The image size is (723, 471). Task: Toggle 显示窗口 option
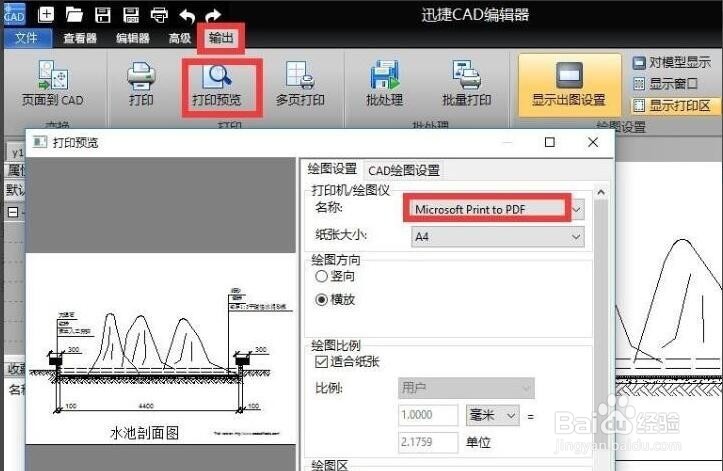click(x=664, y=84)
